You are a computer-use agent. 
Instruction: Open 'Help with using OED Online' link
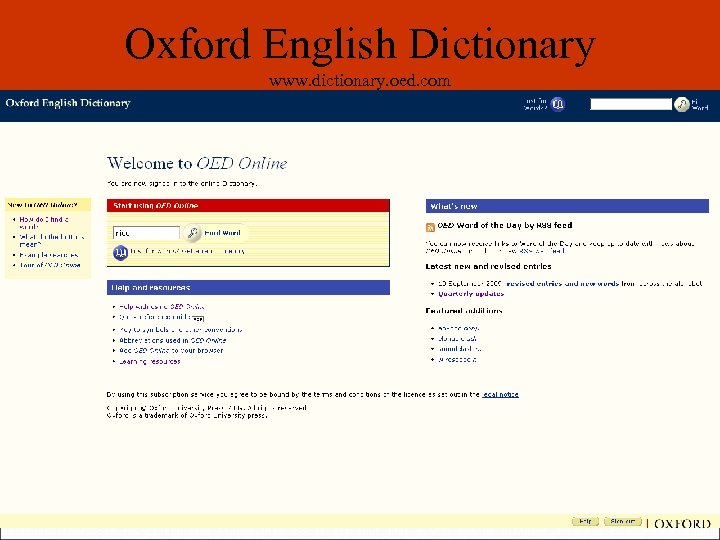coord(162,307)
